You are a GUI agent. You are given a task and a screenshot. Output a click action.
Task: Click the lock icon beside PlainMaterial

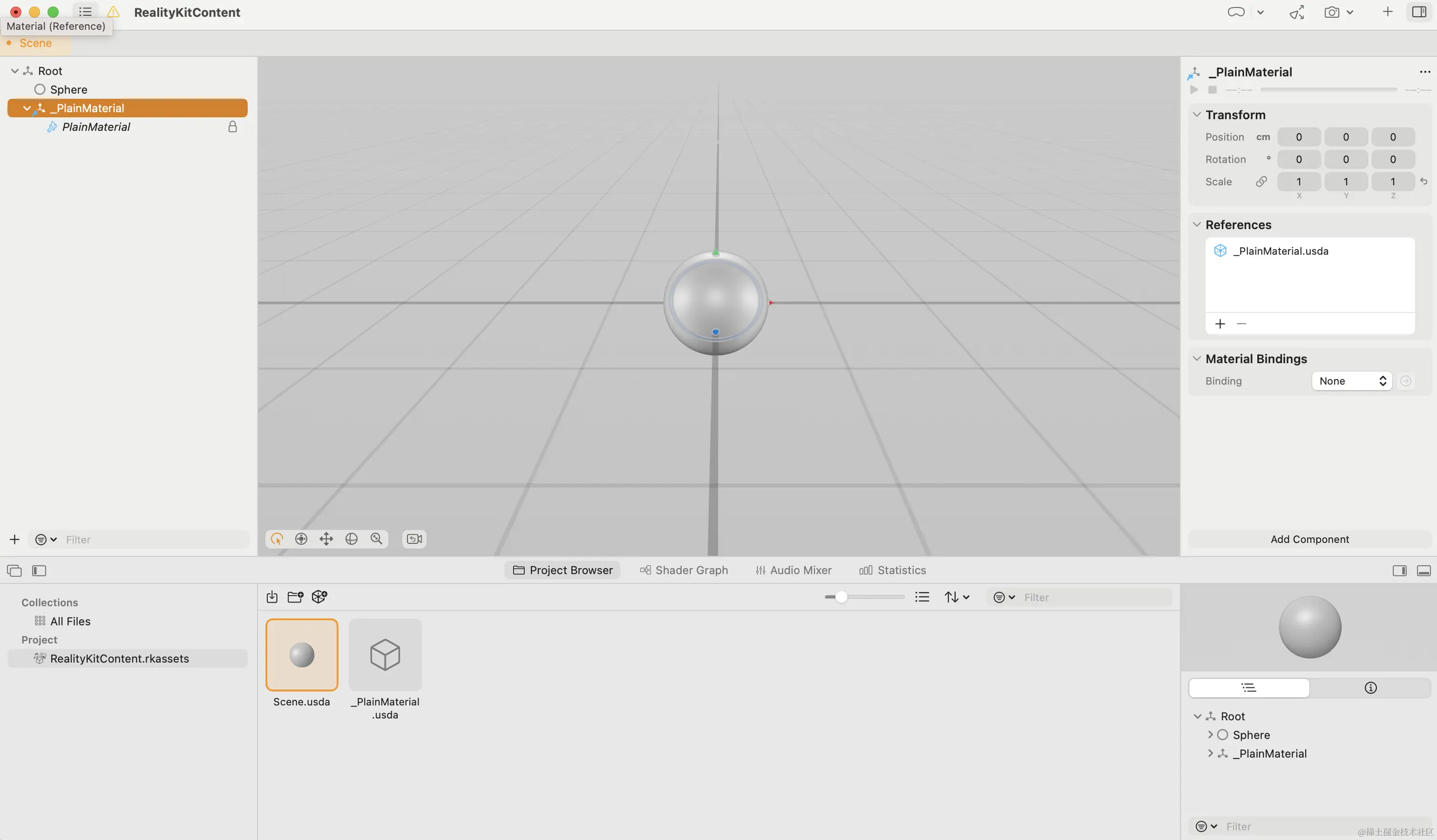(x=233, y=126)
